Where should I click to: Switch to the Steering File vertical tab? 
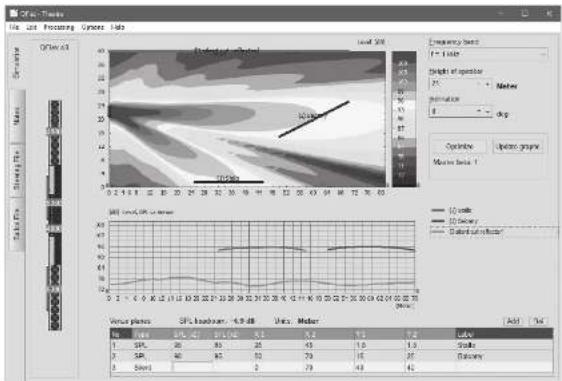(17, 170)
